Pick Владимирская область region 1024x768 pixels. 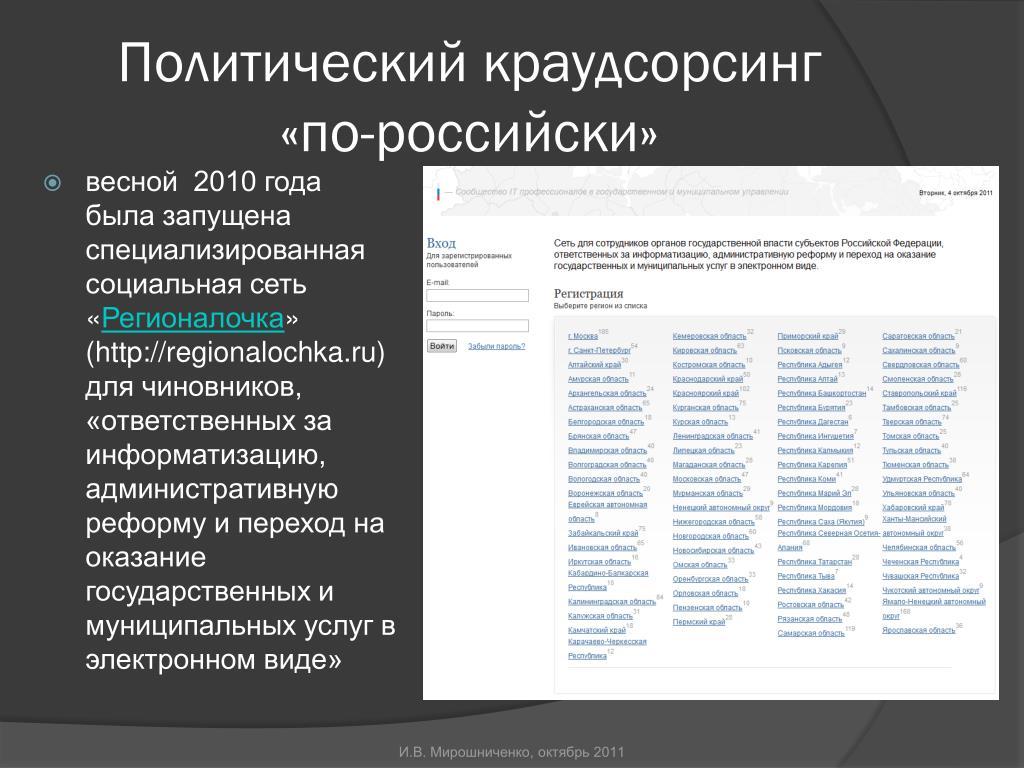607,451
